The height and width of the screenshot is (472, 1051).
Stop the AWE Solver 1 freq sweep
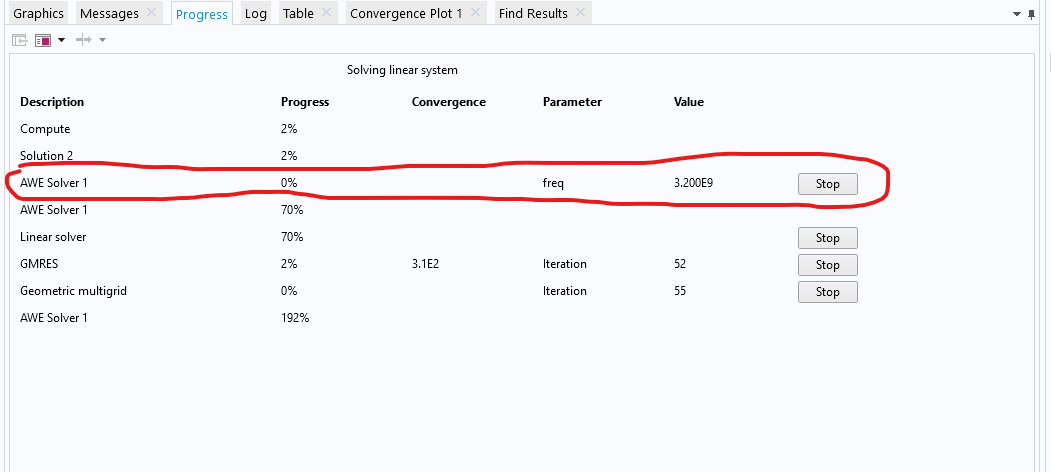(827, 184)
